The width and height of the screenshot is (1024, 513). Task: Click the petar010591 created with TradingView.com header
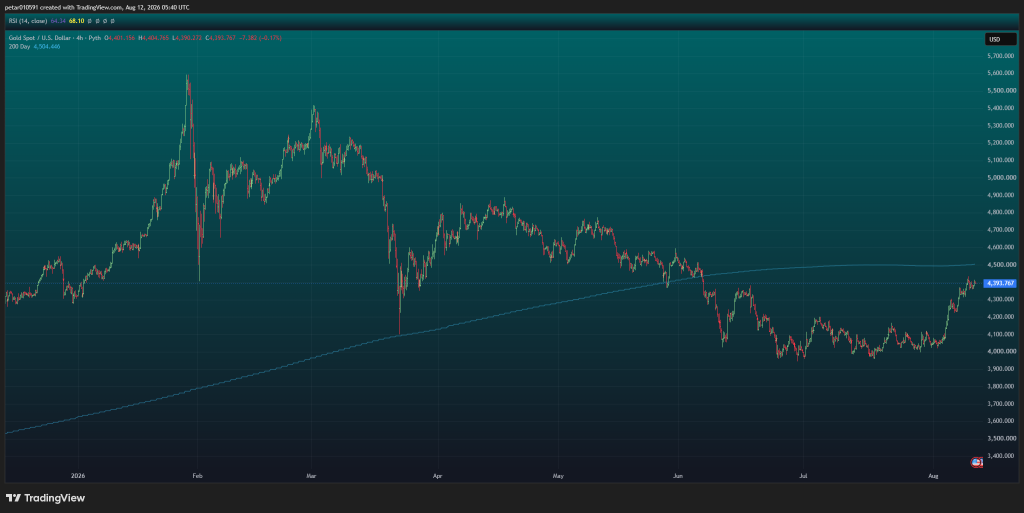[x=97, y=7]
